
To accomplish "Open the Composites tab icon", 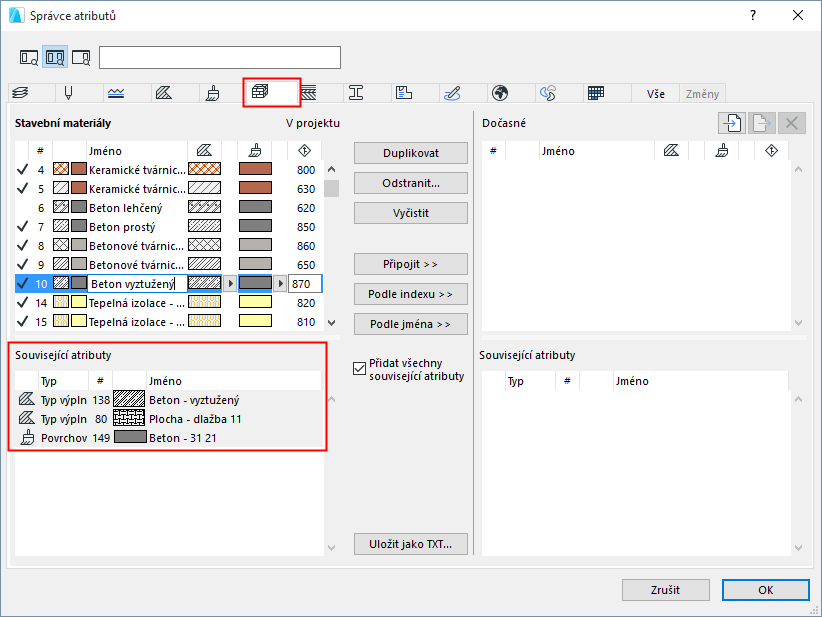I will tap(309, 93).
